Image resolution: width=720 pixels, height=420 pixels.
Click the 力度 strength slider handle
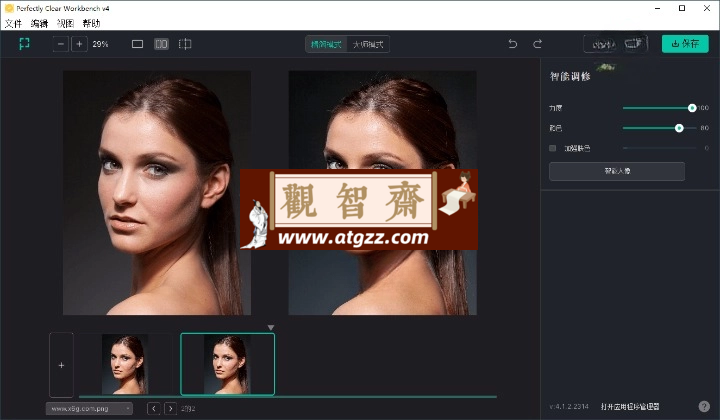(692, 108)
